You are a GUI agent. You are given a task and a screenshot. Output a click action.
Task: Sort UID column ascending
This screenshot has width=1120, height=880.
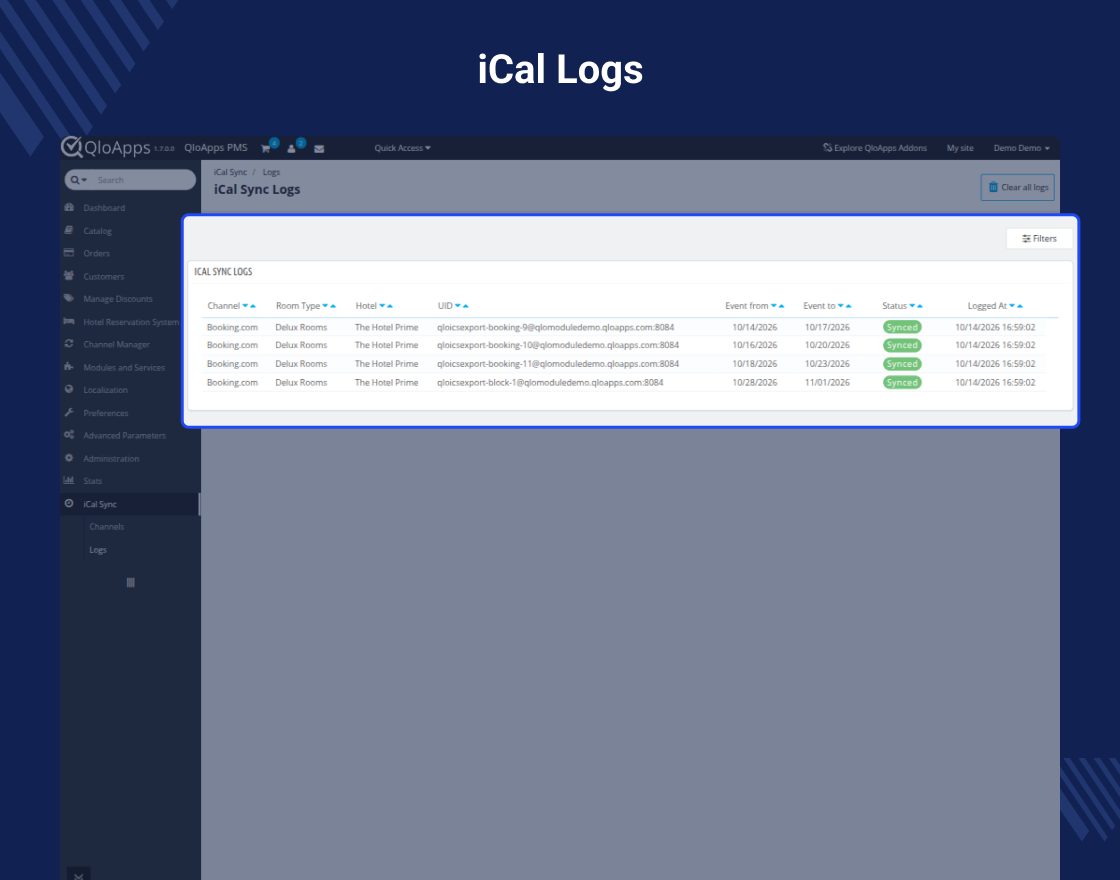(x=466, y=306)
